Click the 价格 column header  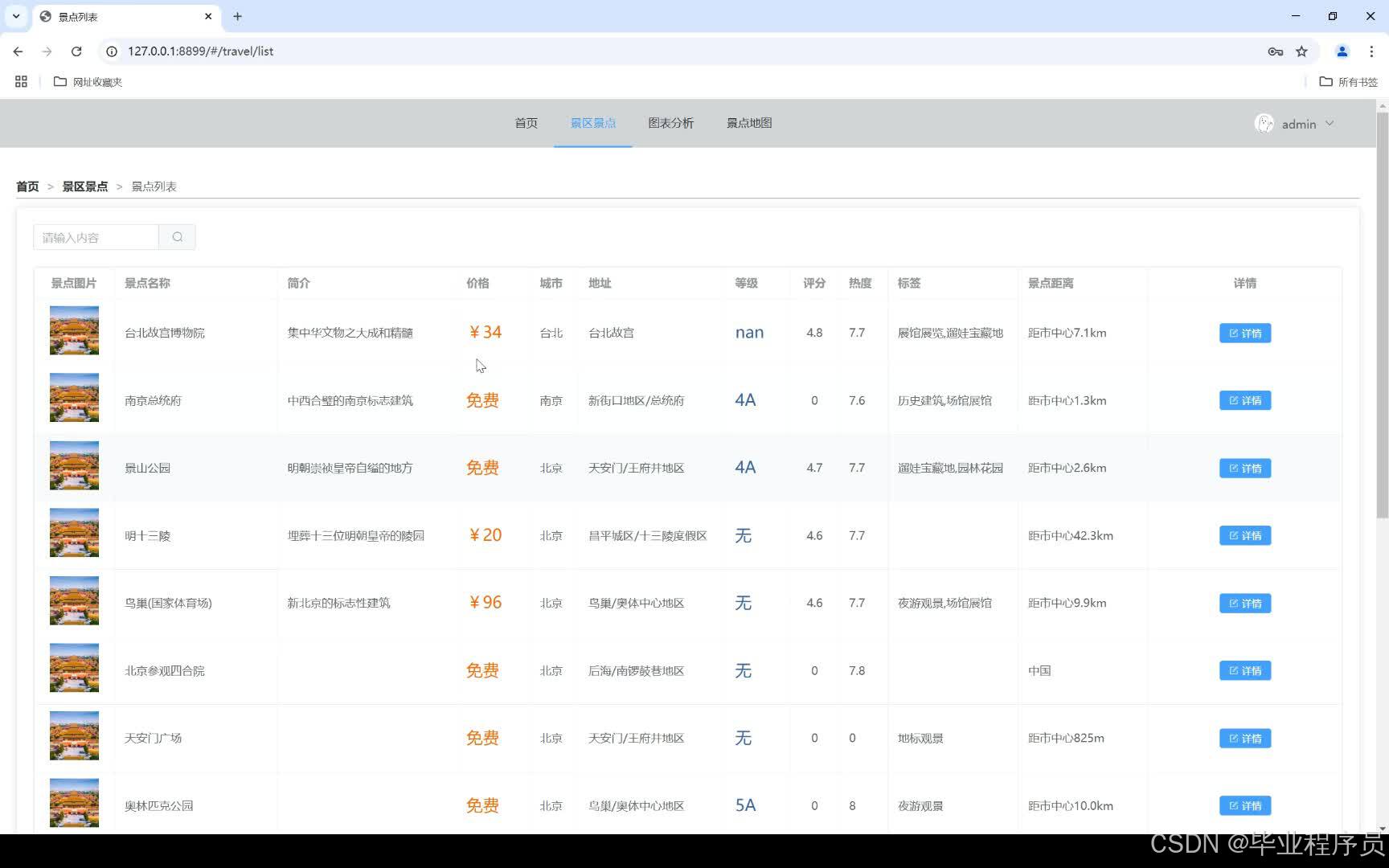click(477, 283)
